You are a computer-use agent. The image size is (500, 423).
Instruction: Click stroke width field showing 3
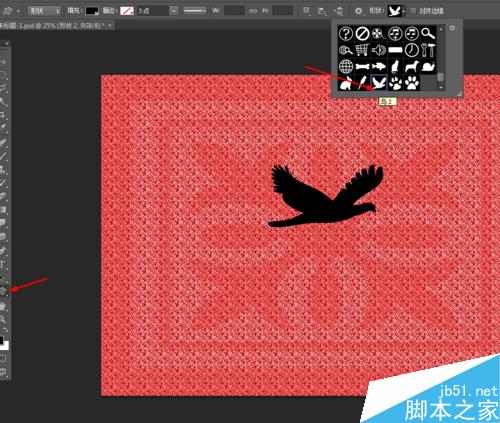tap(153, 11)
